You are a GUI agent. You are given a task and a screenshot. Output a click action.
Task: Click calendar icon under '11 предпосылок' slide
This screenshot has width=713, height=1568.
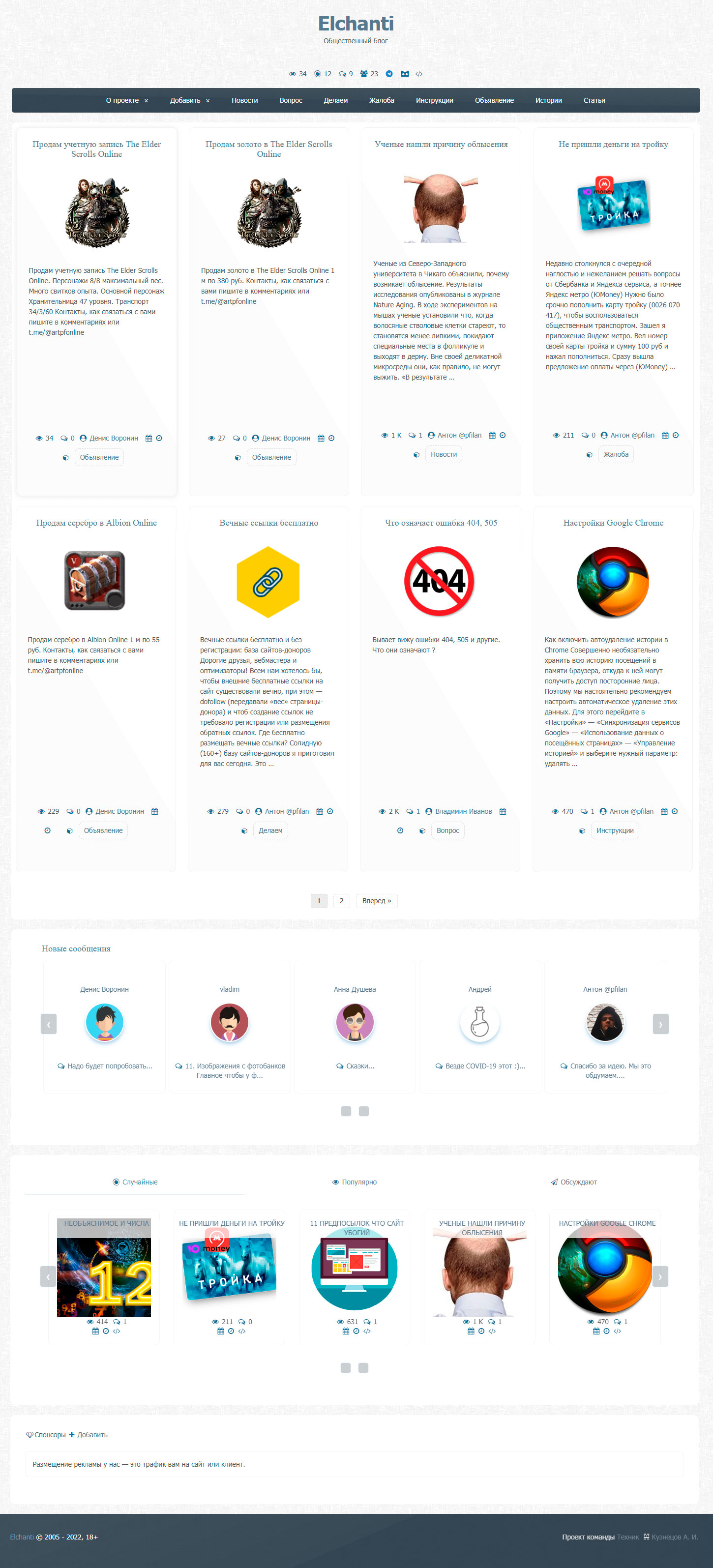tap(346, 1331)
